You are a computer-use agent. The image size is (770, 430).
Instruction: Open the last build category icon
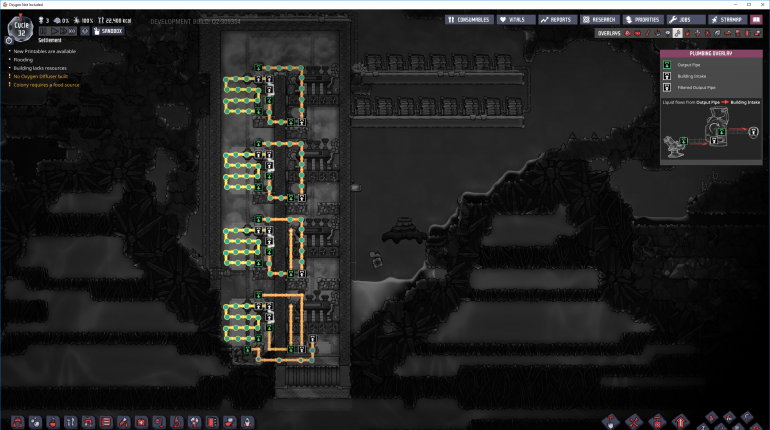pyautogui.click(x=246, y=421)
